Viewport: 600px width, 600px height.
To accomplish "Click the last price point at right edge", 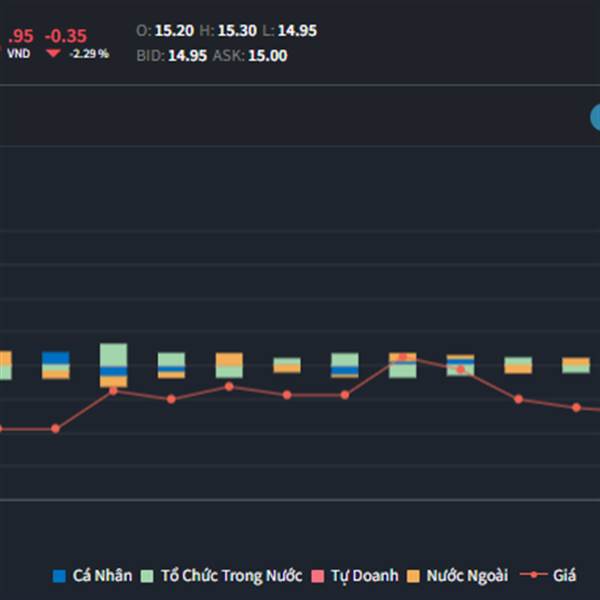I will click(x=576, y=408).
